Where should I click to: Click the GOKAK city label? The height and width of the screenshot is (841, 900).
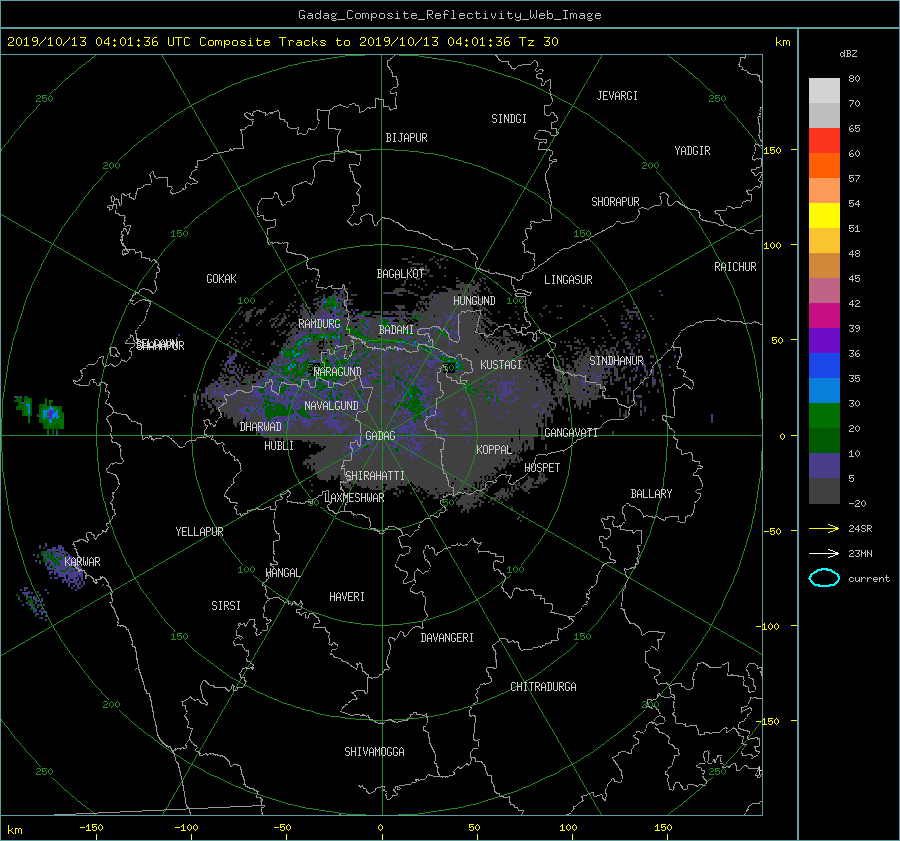pos(221,279)
